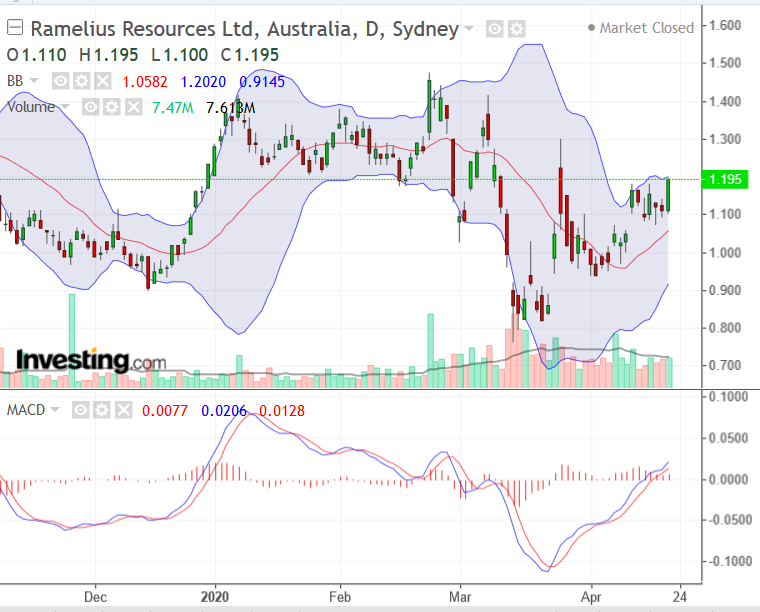
Task: Hide the MACD indicator eye icon
Action: point(80,410)
